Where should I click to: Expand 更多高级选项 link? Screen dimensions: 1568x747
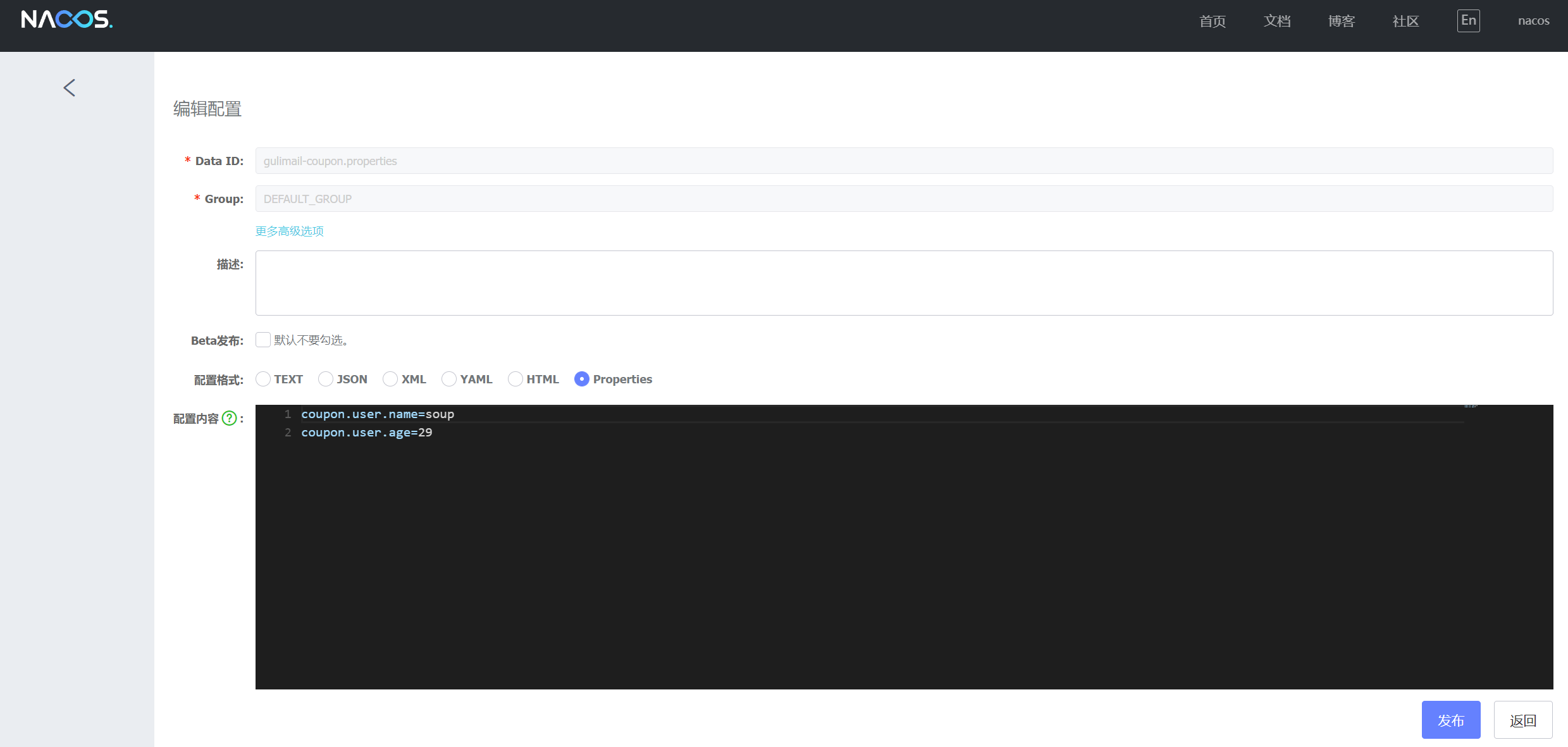point(290,232)
